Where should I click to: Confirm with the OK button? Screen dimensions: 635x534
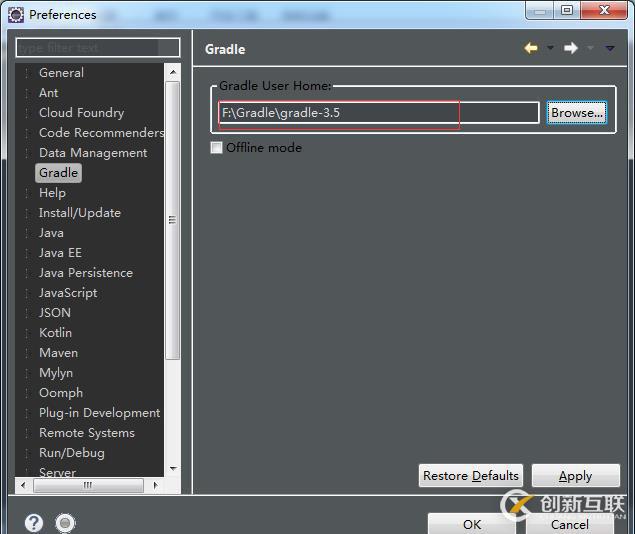coord(472,524)
